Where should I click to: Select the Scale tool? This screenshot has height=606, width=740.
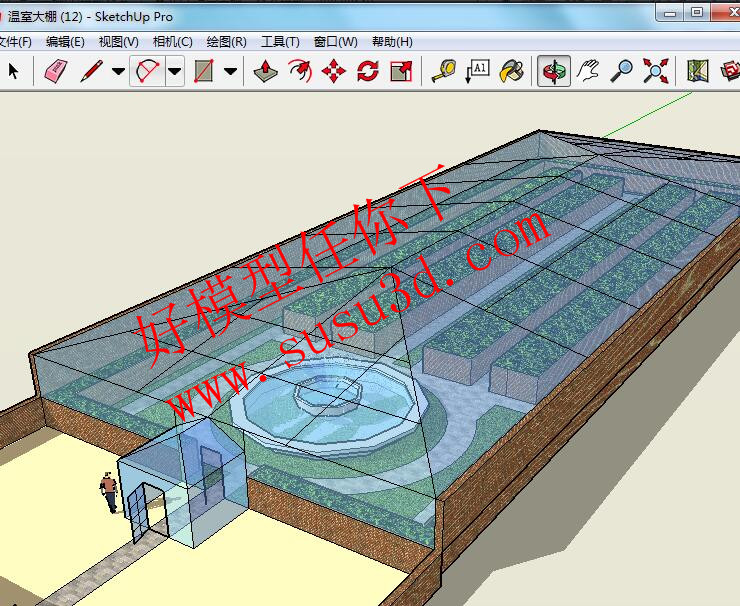tap(402, 71)
